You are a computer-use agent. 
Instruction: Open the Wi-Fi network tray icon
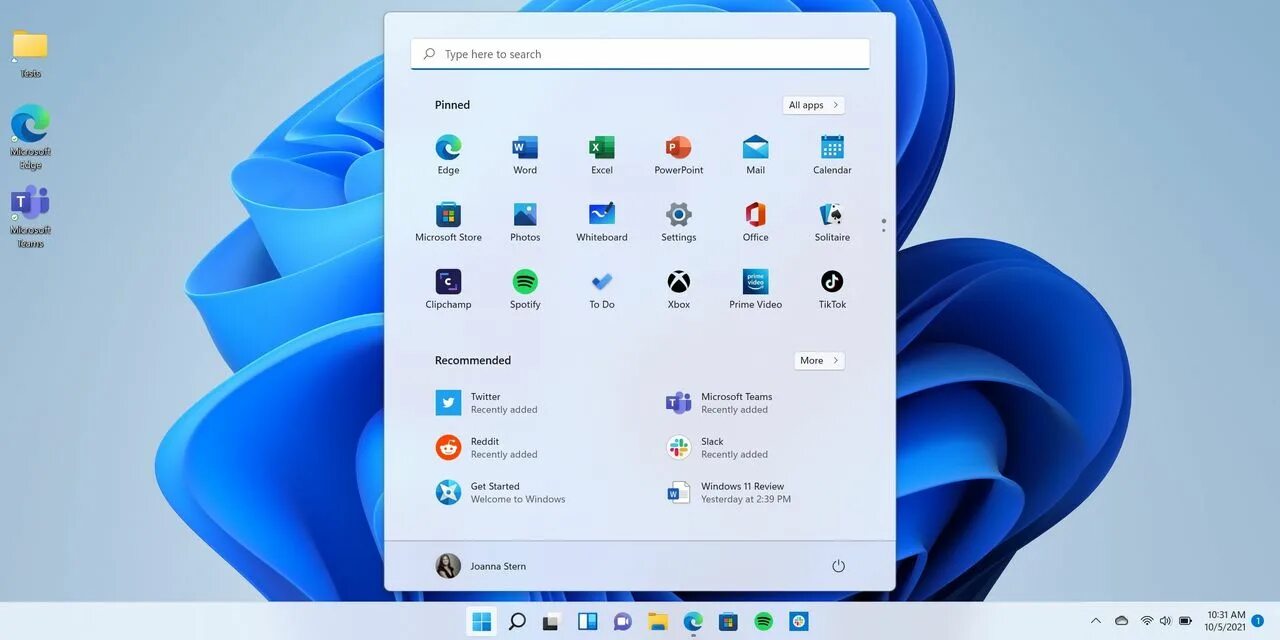click(1146, 621)
